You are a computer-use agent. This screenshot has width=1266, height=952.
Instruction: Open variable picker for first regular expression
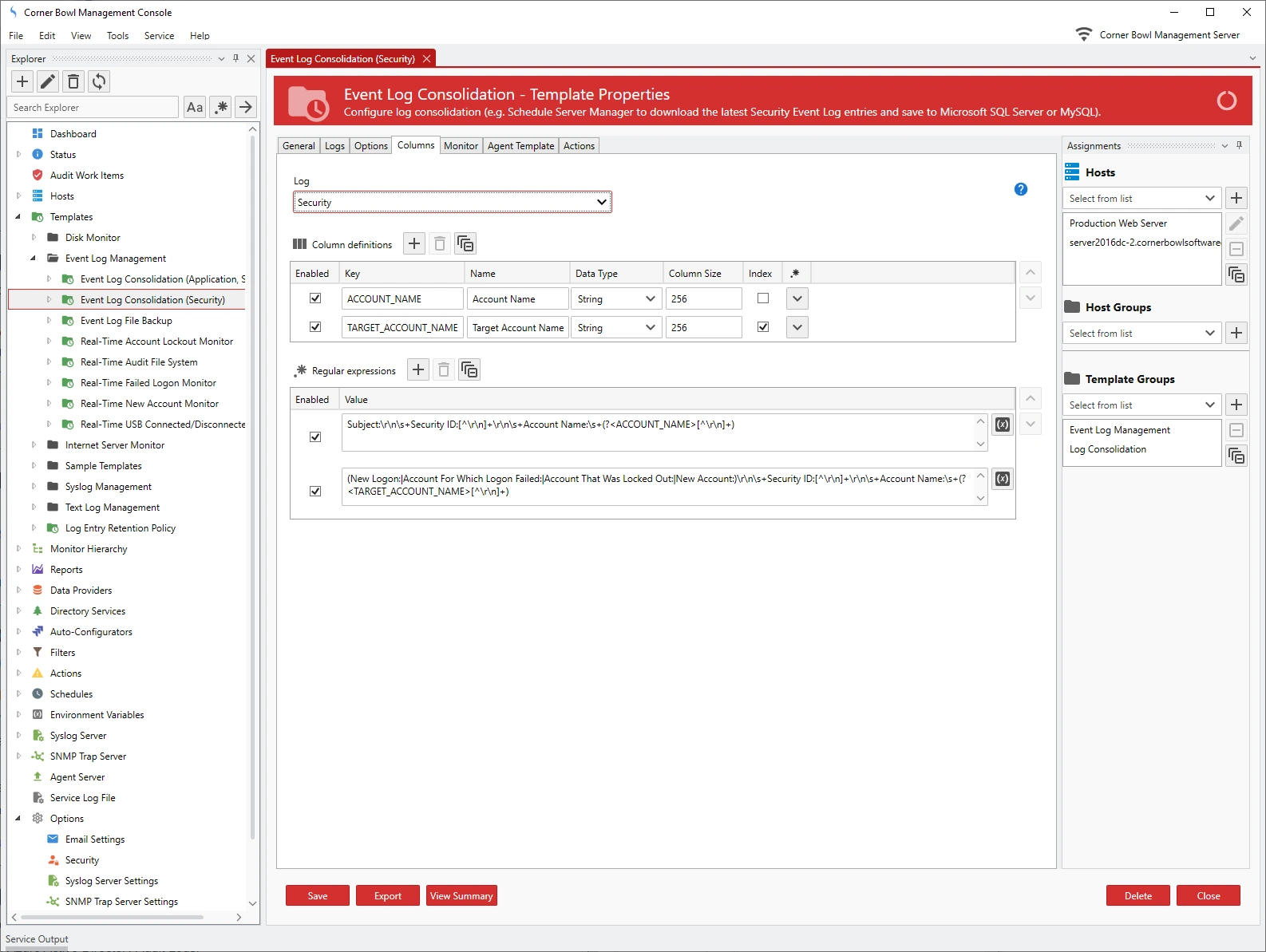pos(1003,425)
